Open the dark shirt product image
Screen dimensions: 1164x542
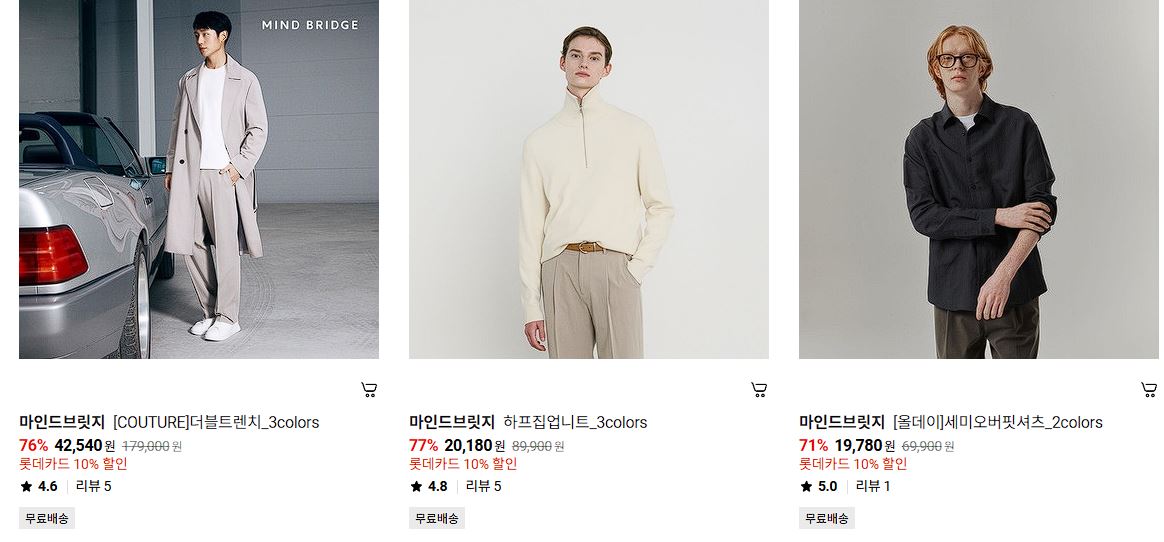(978, 179)
